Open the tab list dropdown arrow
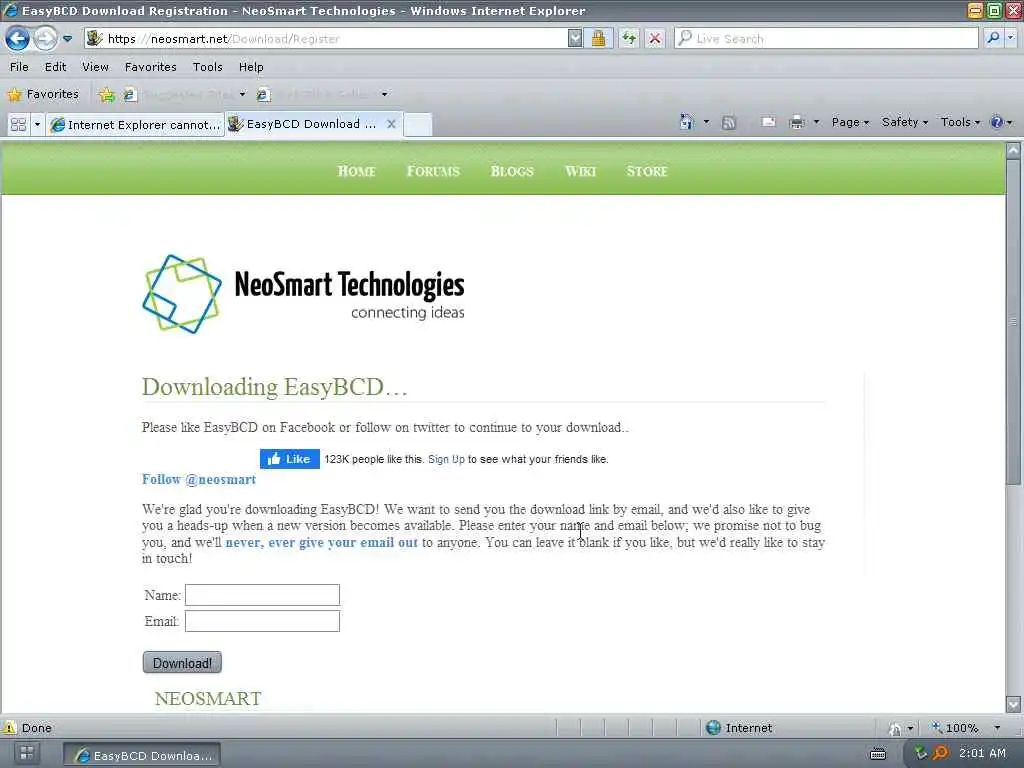The image size is (1024, 768). (x=37, y=124)
